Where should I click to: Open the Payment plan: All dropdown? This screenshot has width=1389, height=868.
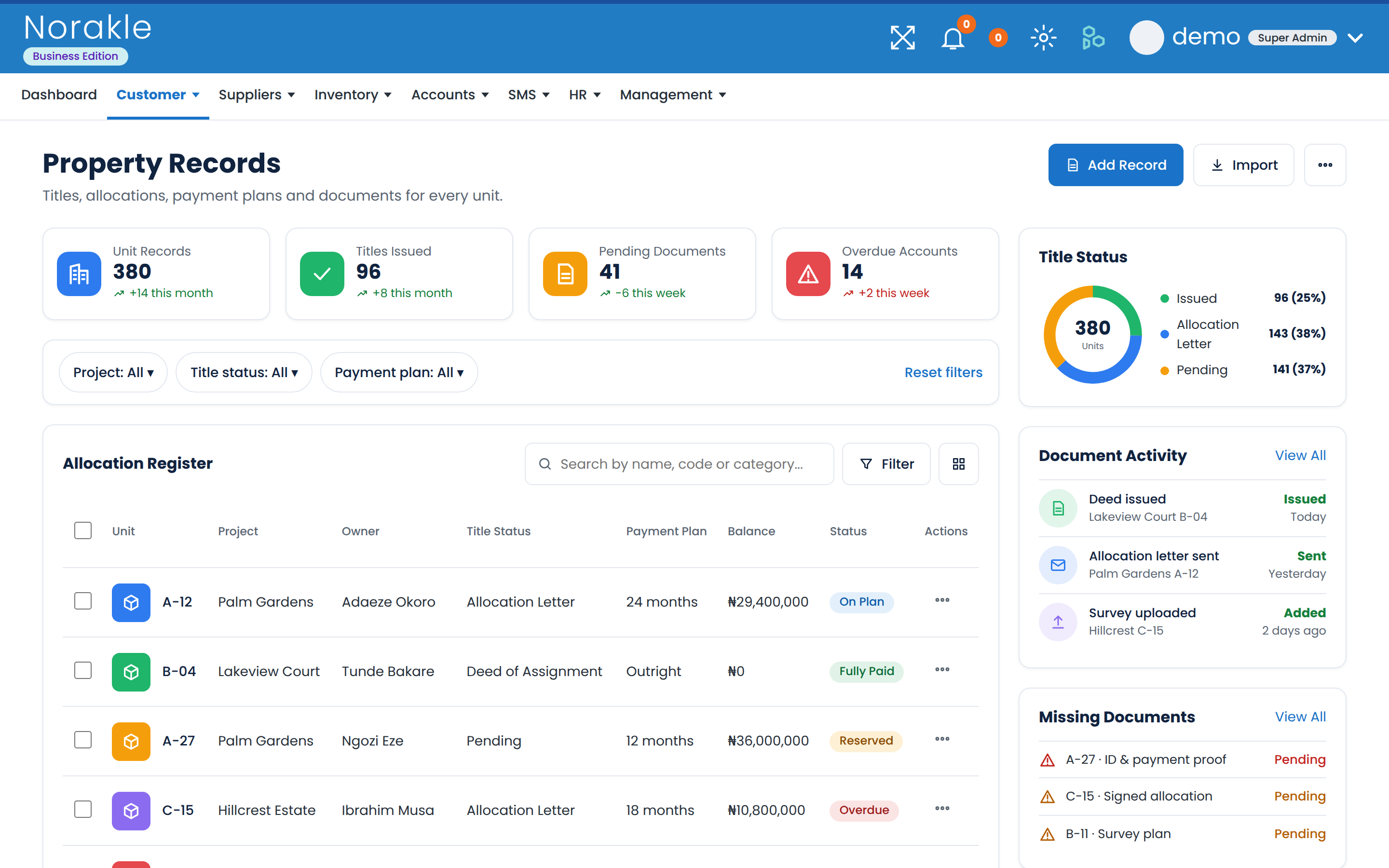coord(399,372)
